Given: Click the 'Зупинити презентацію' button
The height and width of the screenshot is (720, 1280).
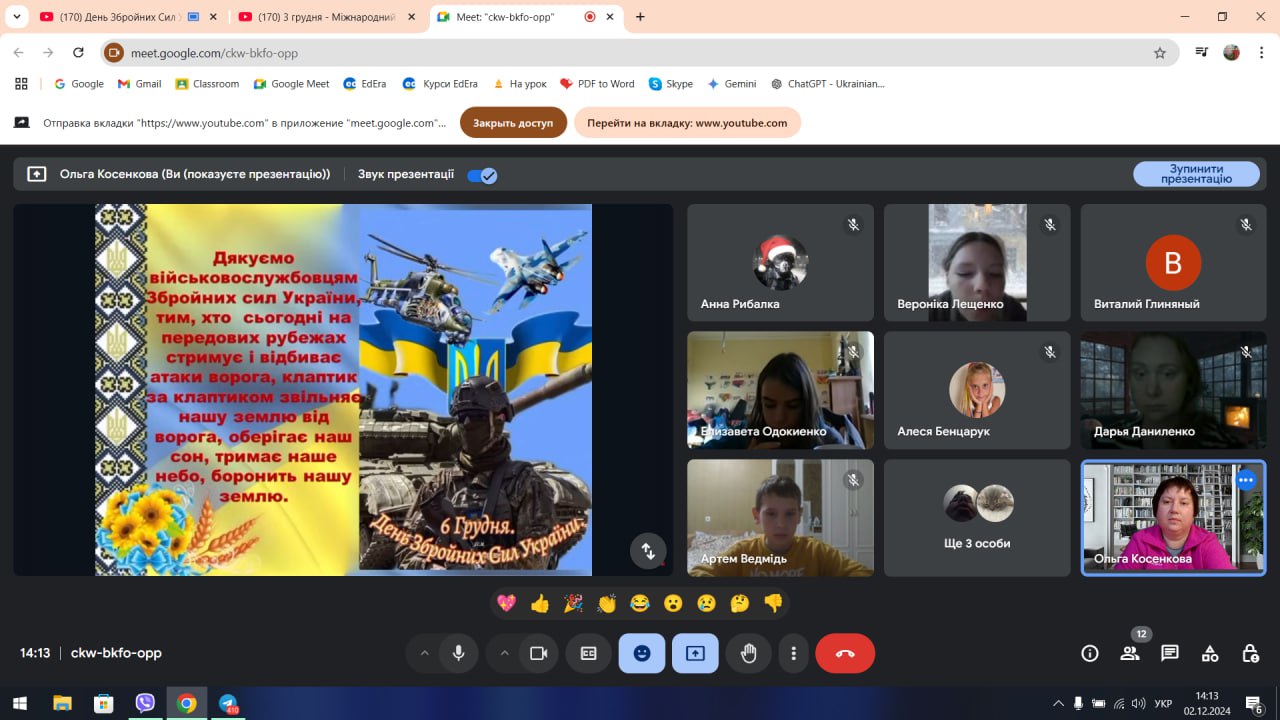Looking at the screenshot, I should click(1196, 174).
